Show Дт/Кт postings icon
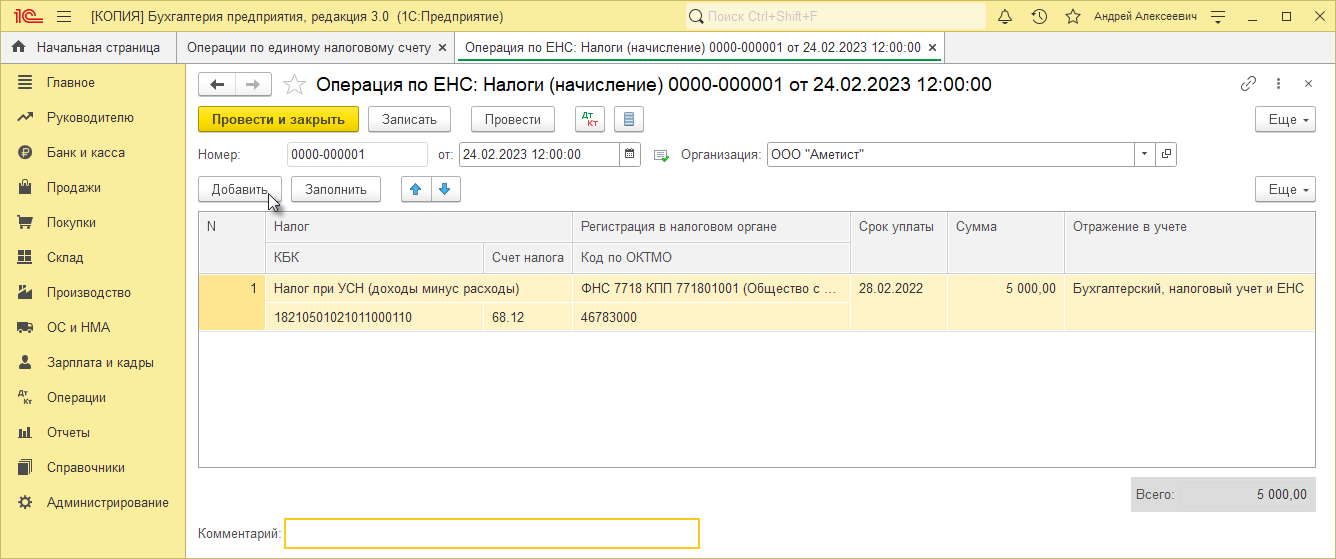 tap(590, 120)
